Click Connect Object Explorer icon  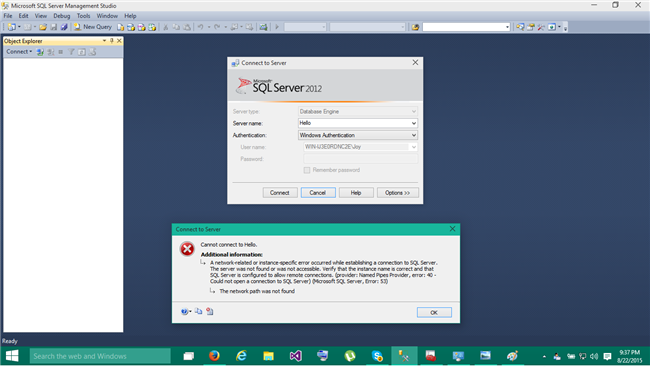pos(40,52)
